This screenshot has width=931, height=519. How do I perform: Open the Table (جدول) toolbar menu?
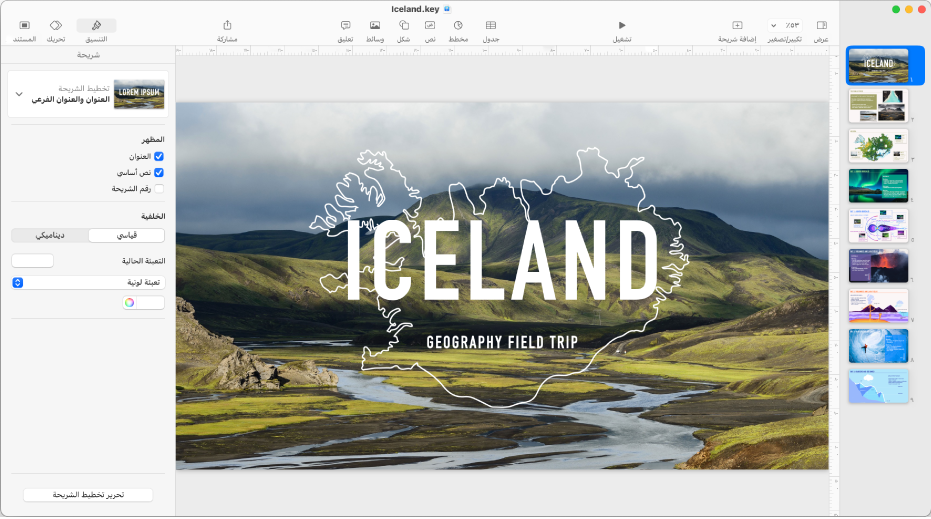[x=491, y=26]
